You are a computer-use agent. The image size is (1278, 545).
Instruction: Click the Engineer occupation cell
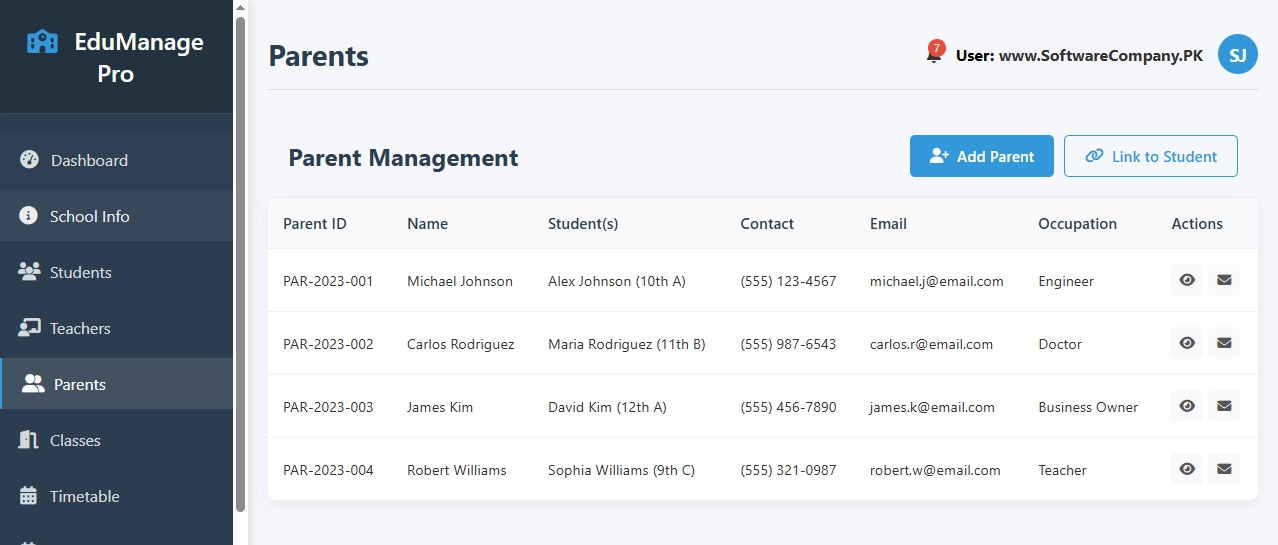tap(1066, 281)
